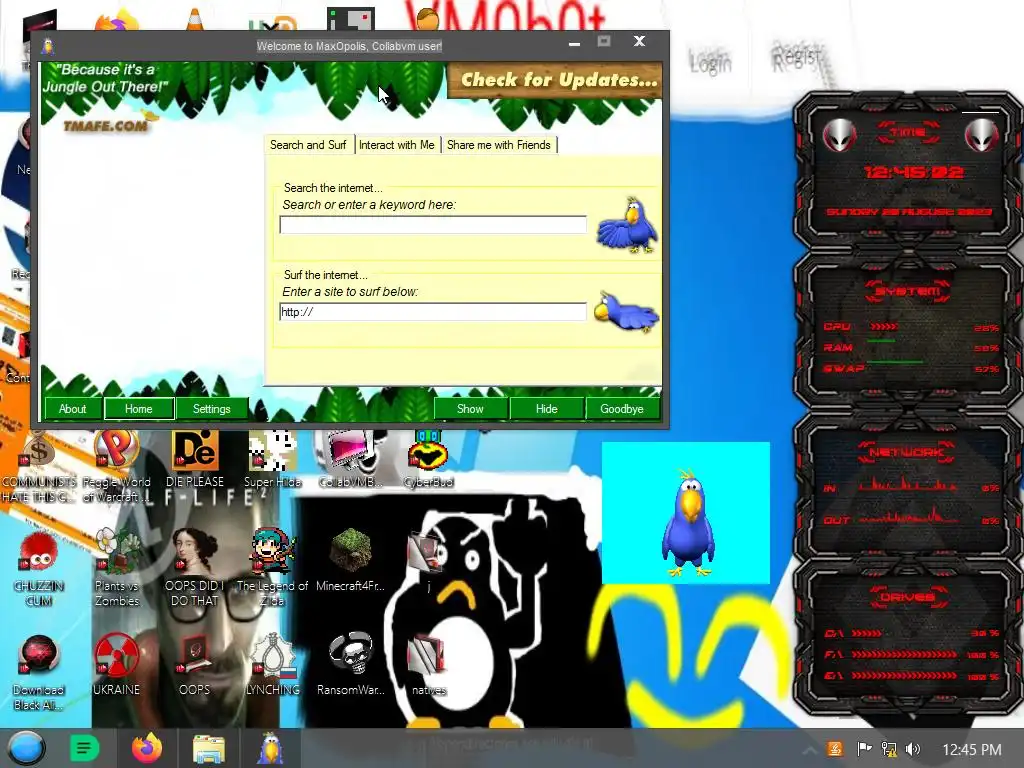
Task: Click the About button
Action: (x=72, y=409)
